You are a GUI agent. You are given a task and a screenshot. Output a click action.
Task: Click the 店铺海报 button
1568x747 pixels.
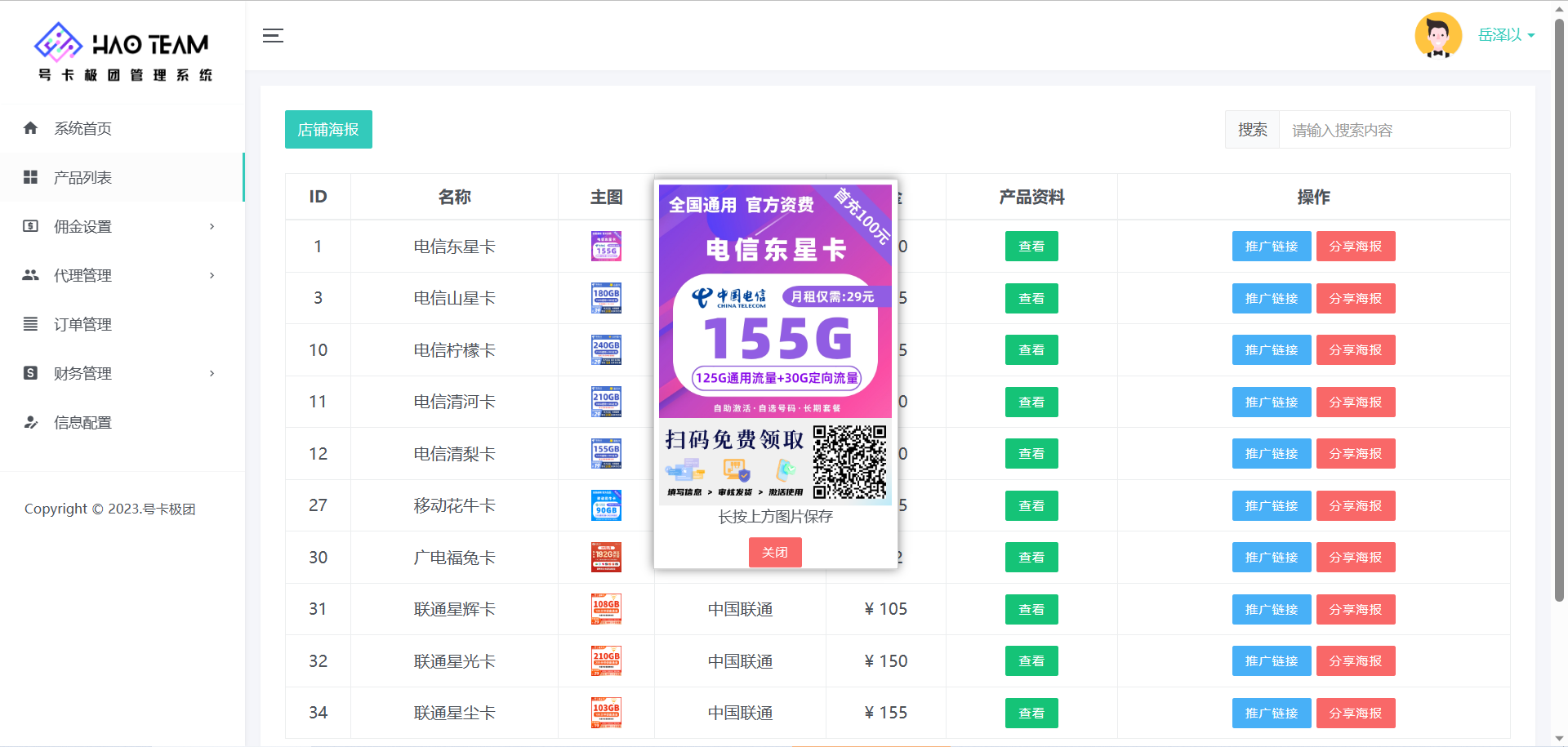[x=328, y=129]
